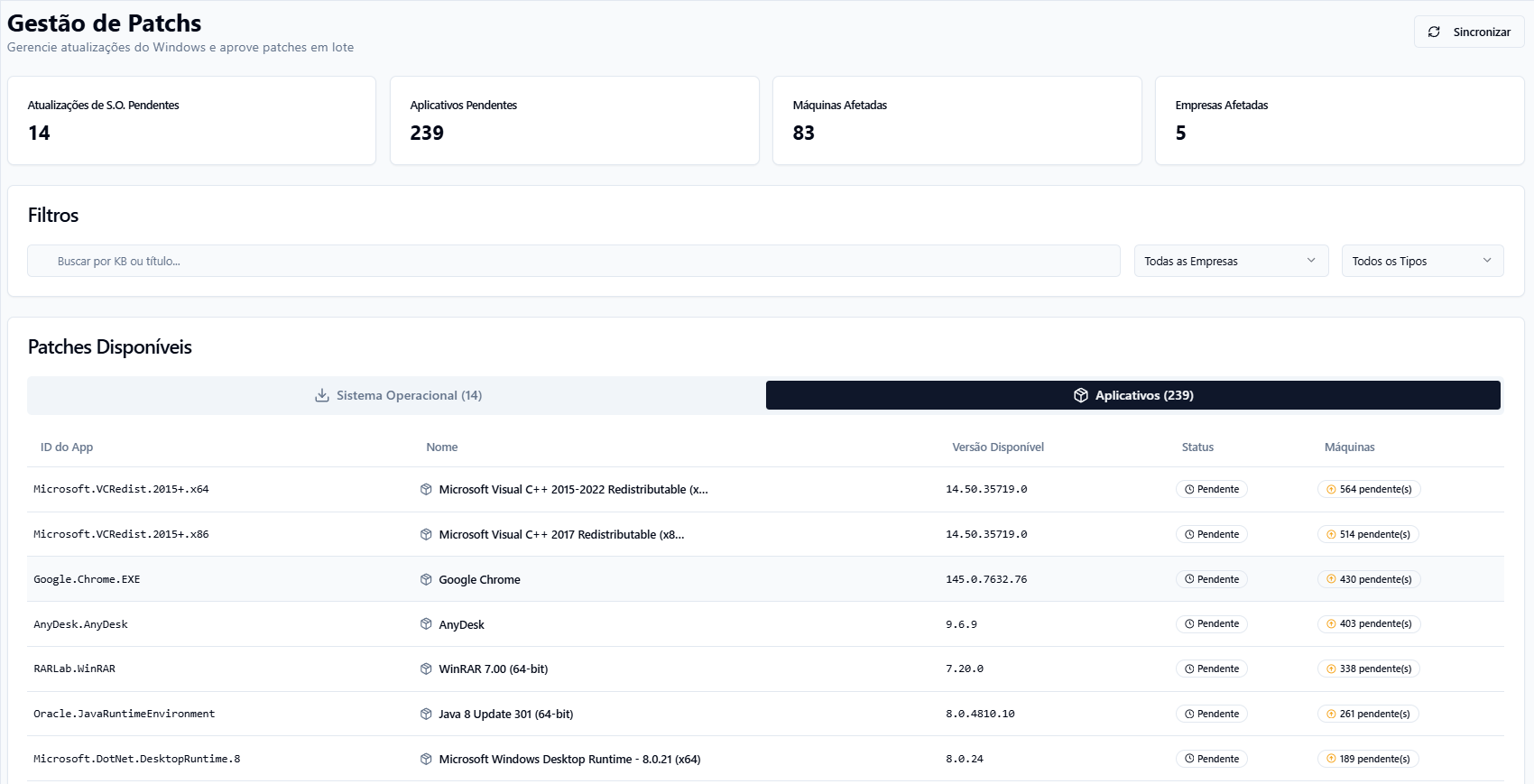The image size is (1534, 784).
Task: Click the Pendente status for RARLab.WinRAR row
Action: pyautogui.click(x=1212, y=669)
